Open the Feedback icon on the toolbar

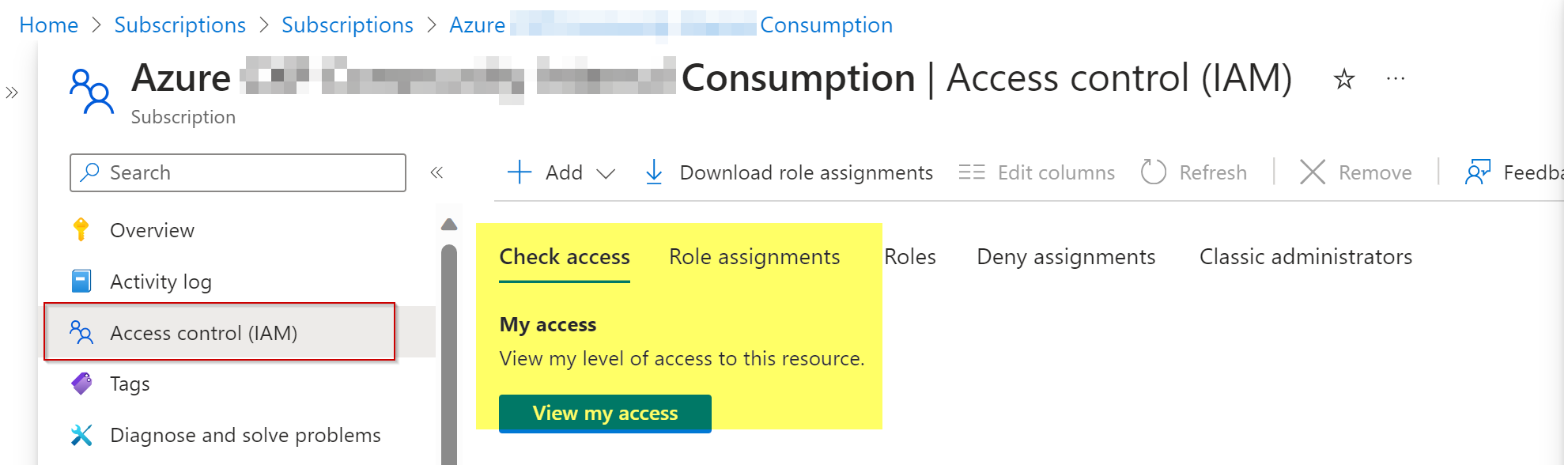[1477, 172]
